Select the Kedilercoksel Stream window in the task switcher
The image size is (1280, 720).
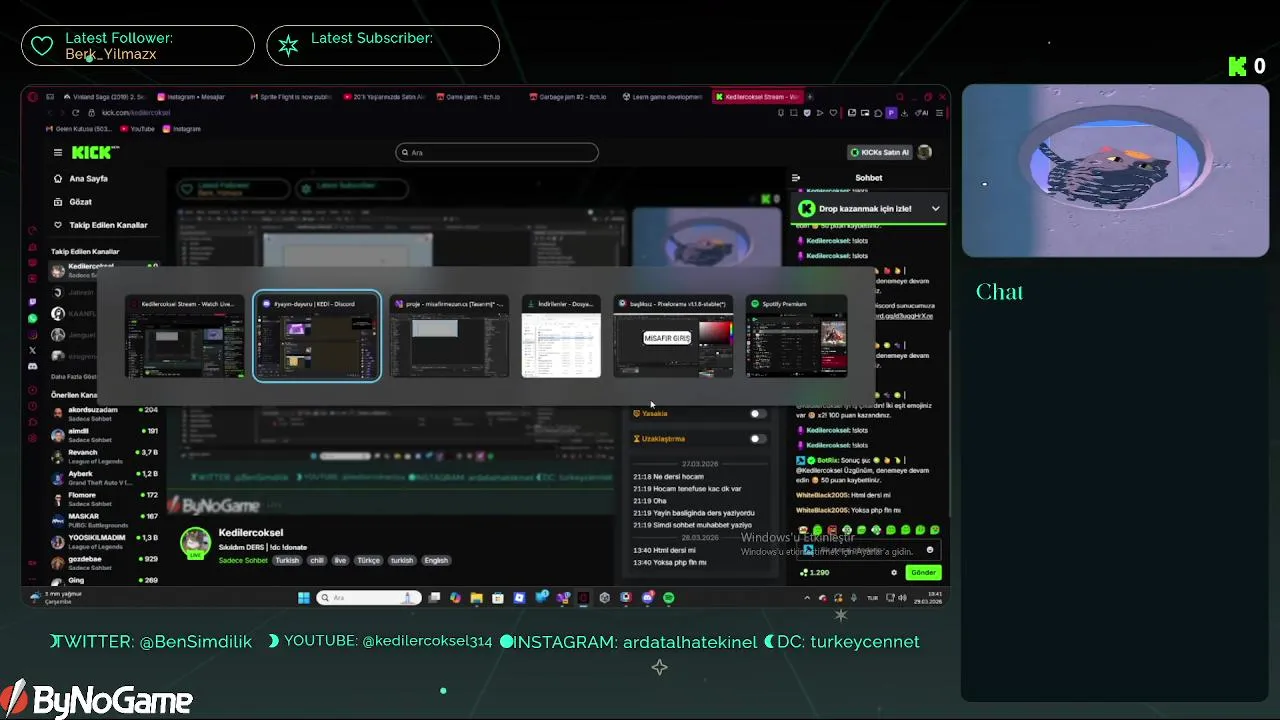185,337
